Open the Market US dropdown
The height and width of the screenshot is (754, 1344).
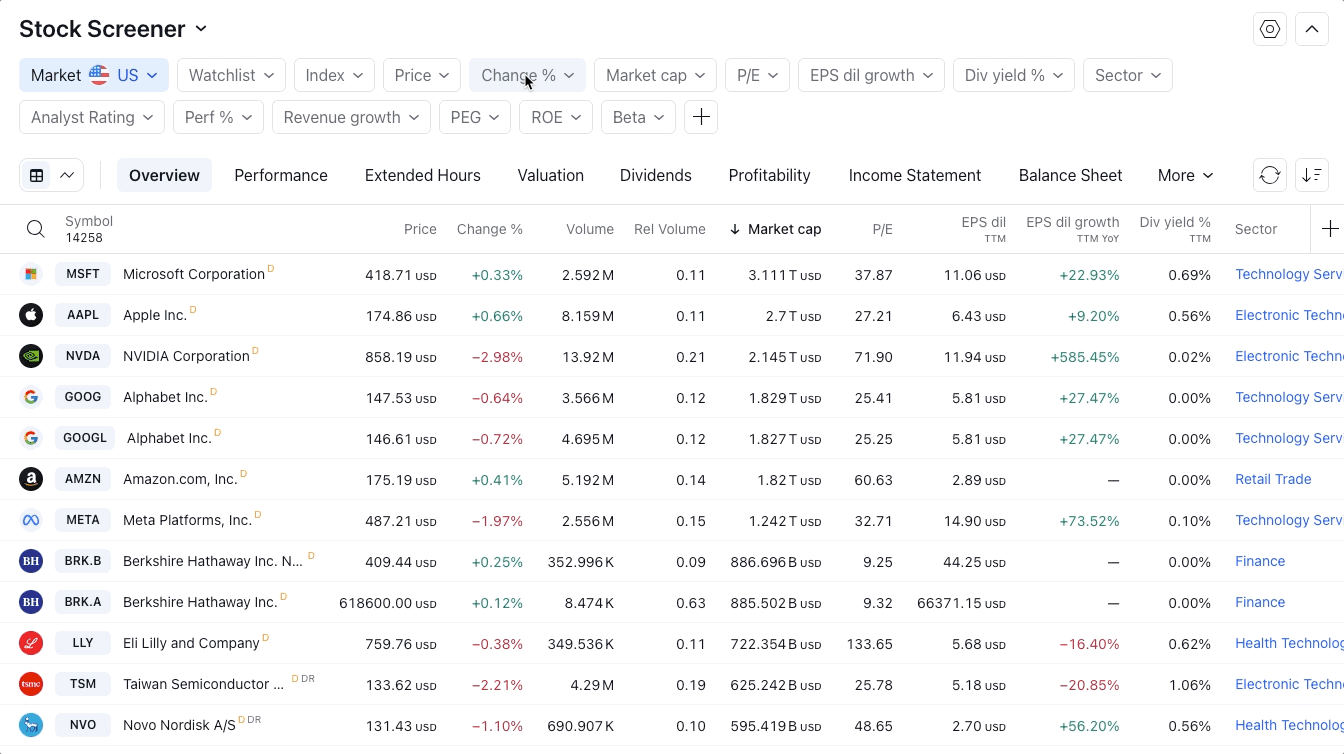(94, 75)
